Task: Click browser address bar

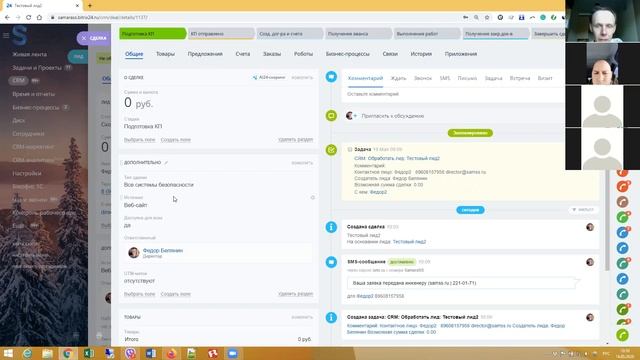Action: pyautogui.click(x=253, y=18)
